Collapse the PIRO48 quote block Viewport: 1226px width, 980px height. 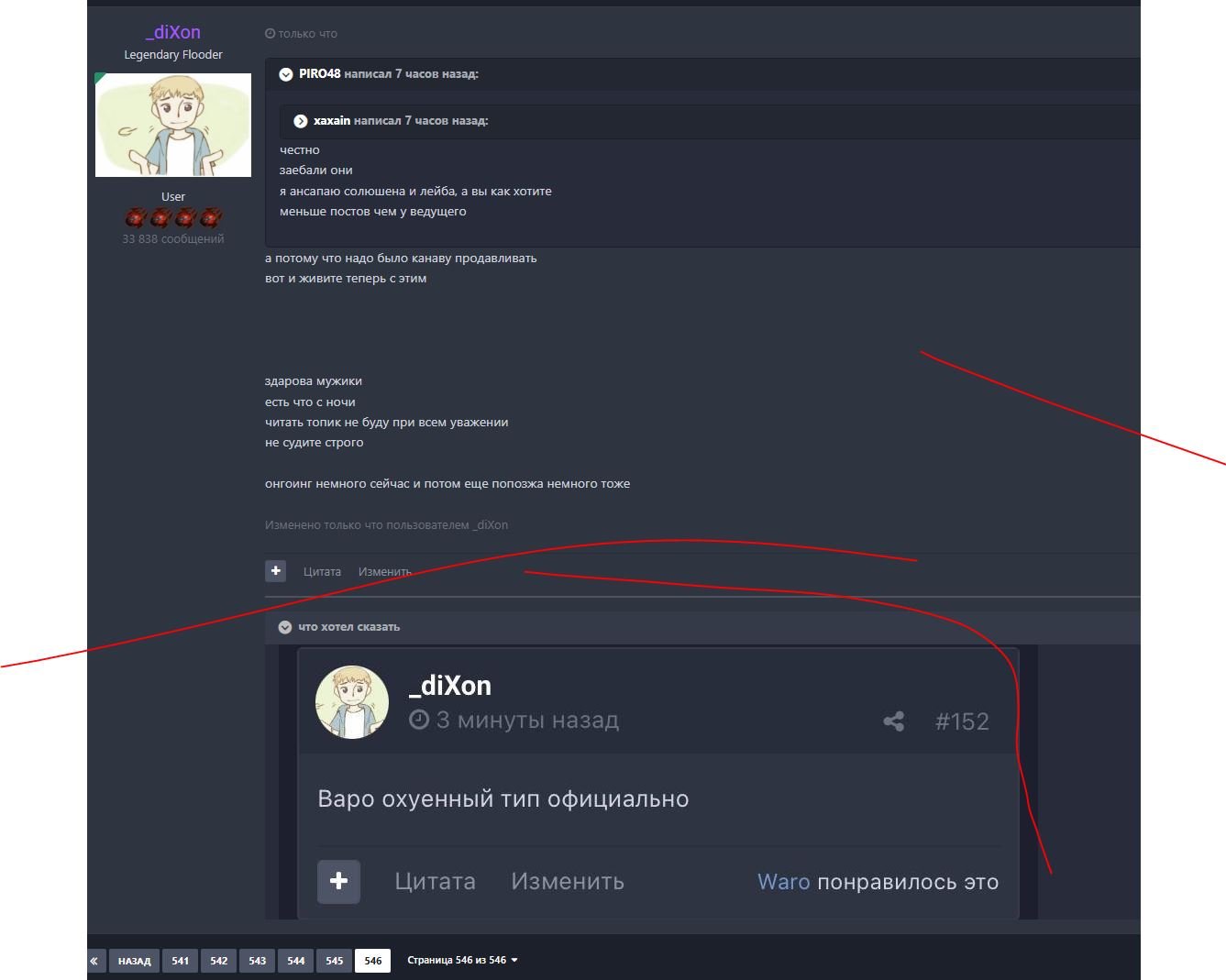point(286,74)
